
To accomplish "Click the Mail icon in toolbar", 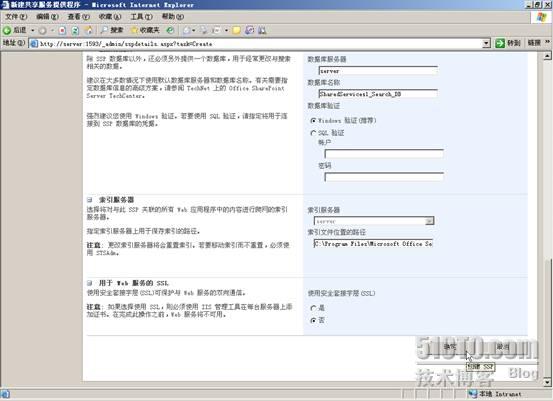I will click(187, 31).
